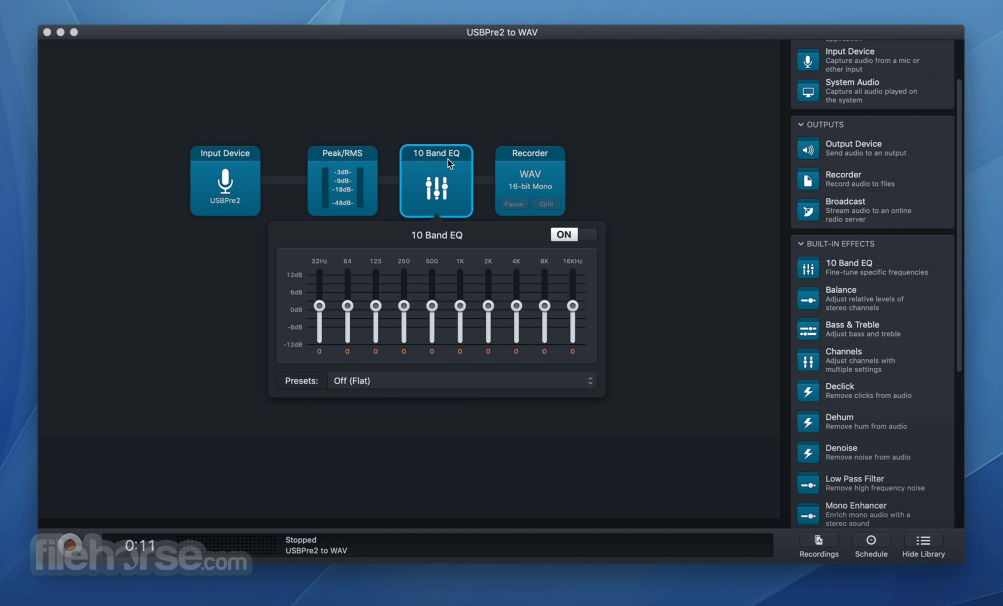Screen dimensions: 1003x606
Task: Choose the Channels effect icon
Action: [x=808, y=361]
